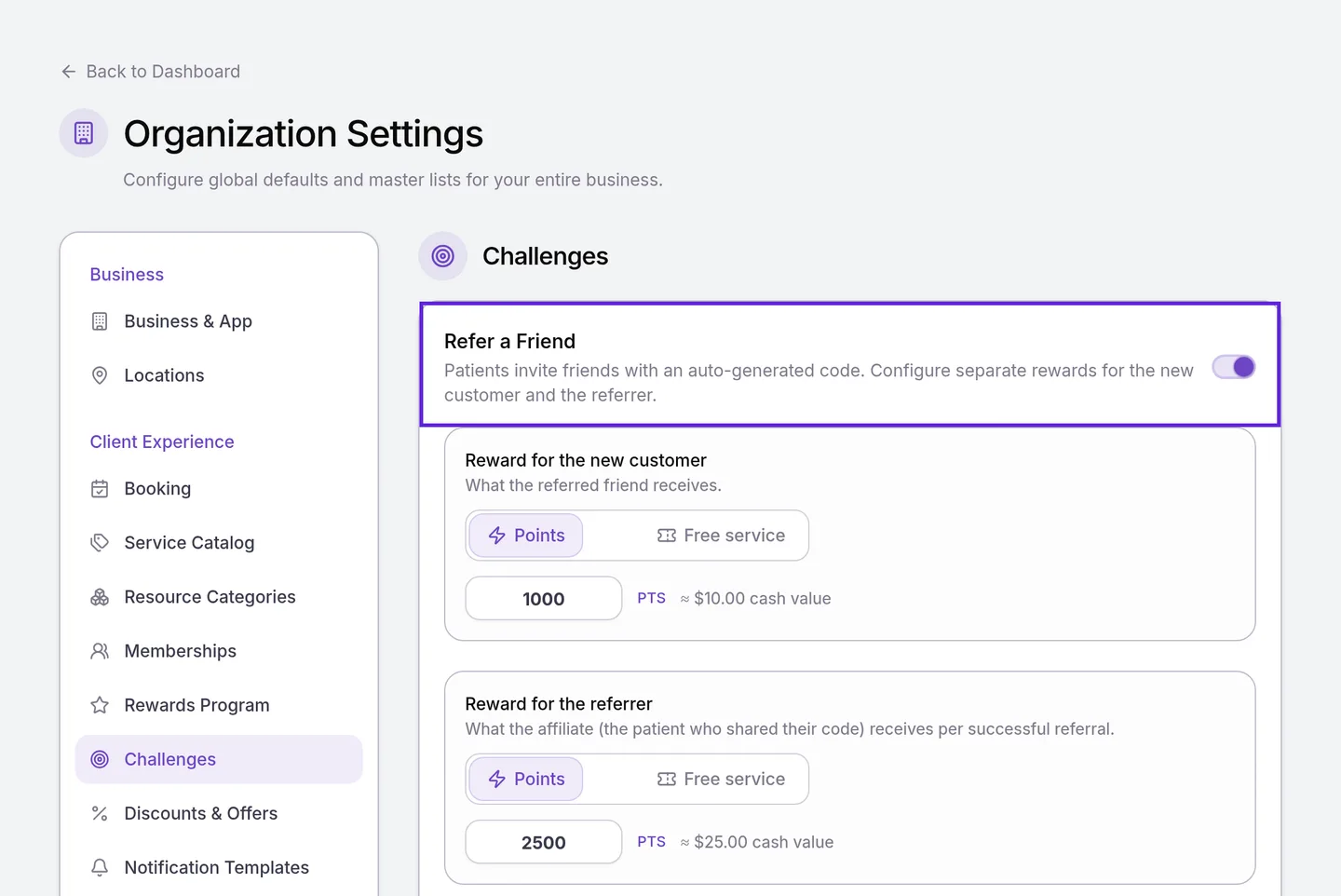Open the Notification Templates section
This screenshot has width=1341, height=896.
(219, 867)
